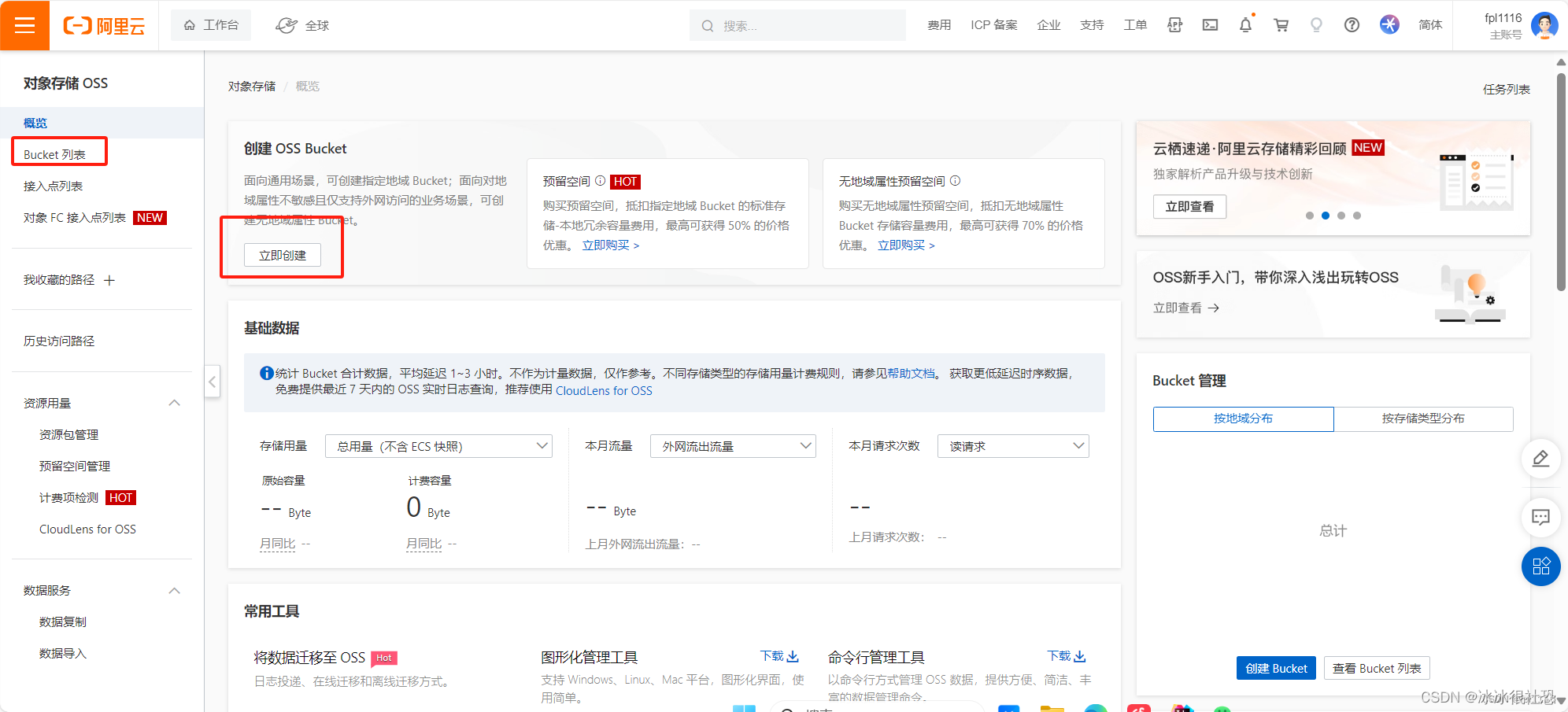The width and height of the screenshot is (1568, 712).
Task: Open notifications bell
Action: 1245,25
